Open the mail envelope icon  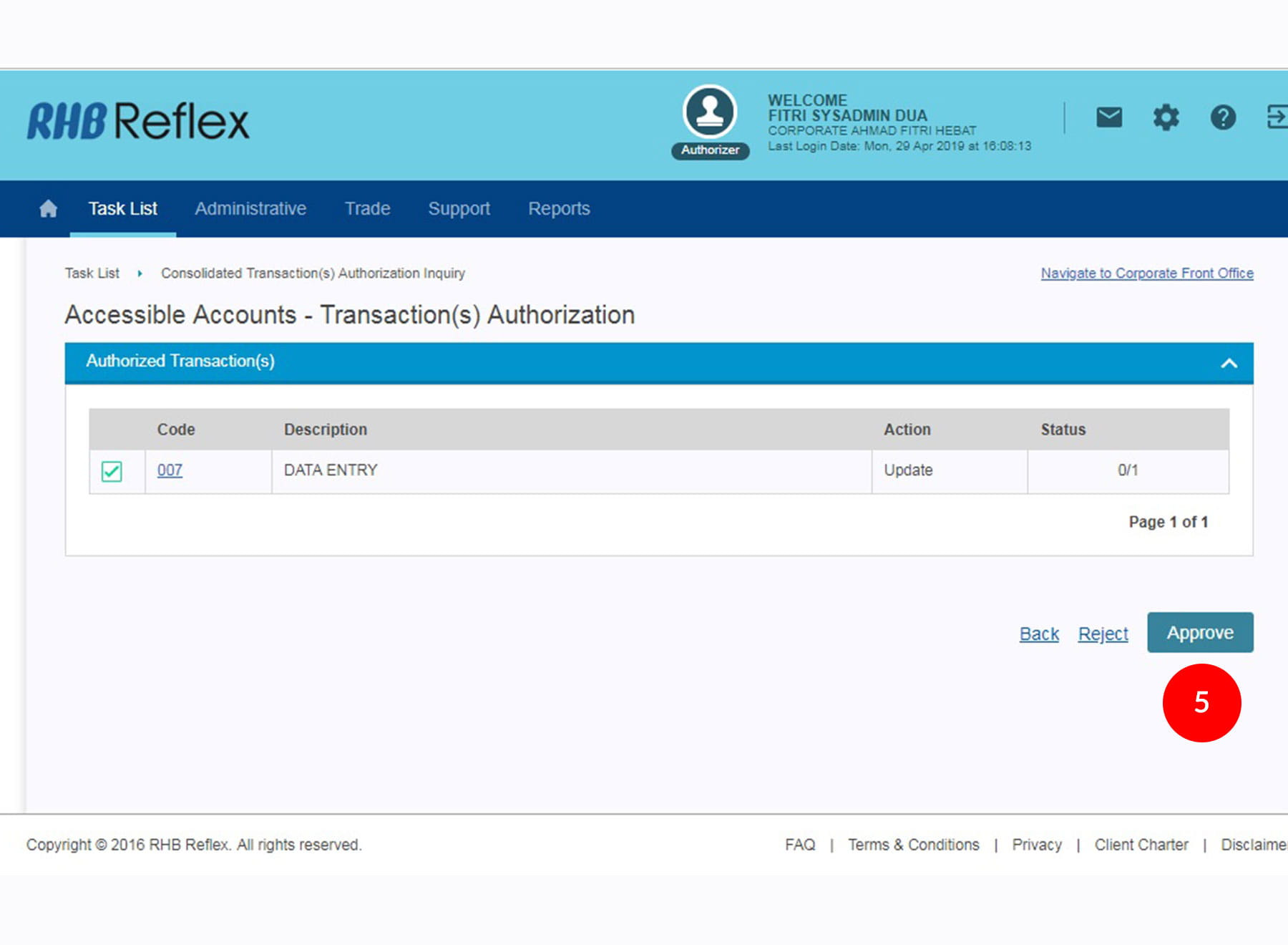pyautogui.click(x=1108, y=117)
